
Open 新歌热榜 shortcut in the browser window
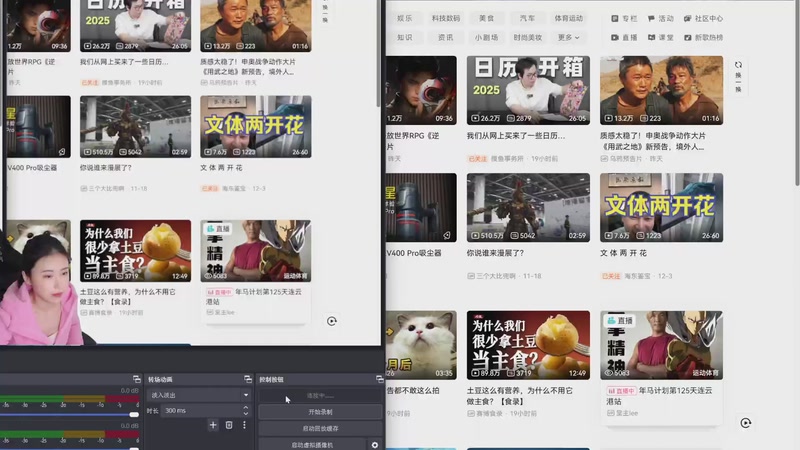[x=703, y=37]
